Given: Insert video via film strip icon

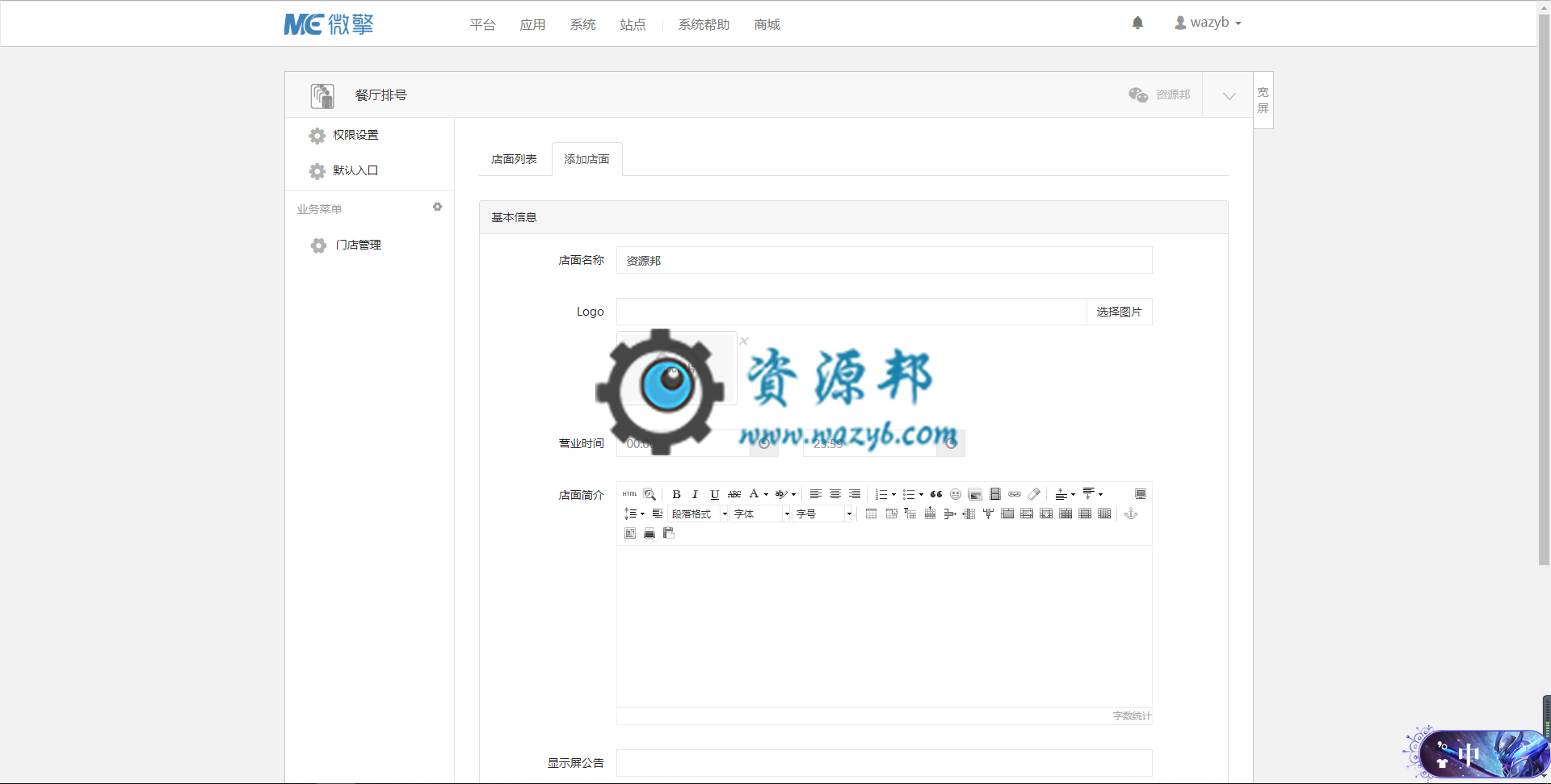Looking at the screenshot, I should coord(995,494).
